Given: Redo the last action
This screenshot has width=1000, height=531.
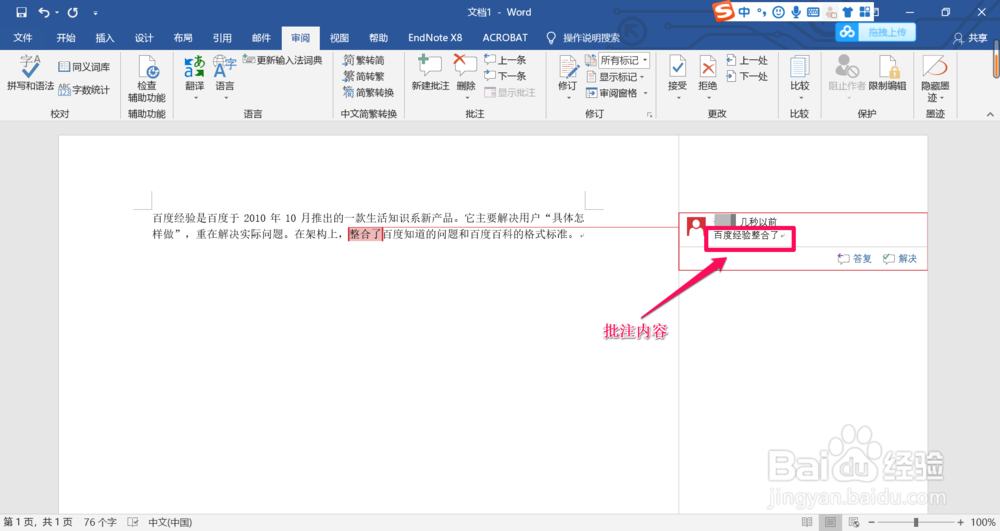Looking at the screenshot, I should pos(73,12).
